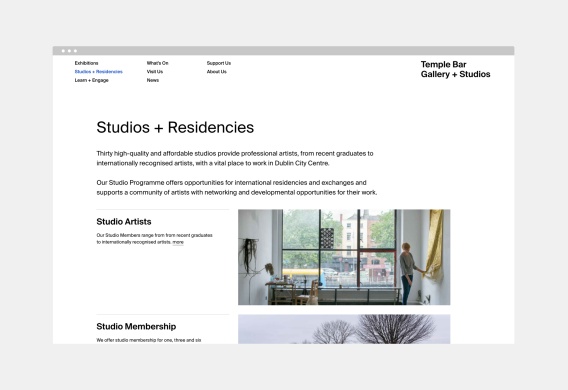Open the Learn + Engage menu item
The image size is (568, 390).
92,80
